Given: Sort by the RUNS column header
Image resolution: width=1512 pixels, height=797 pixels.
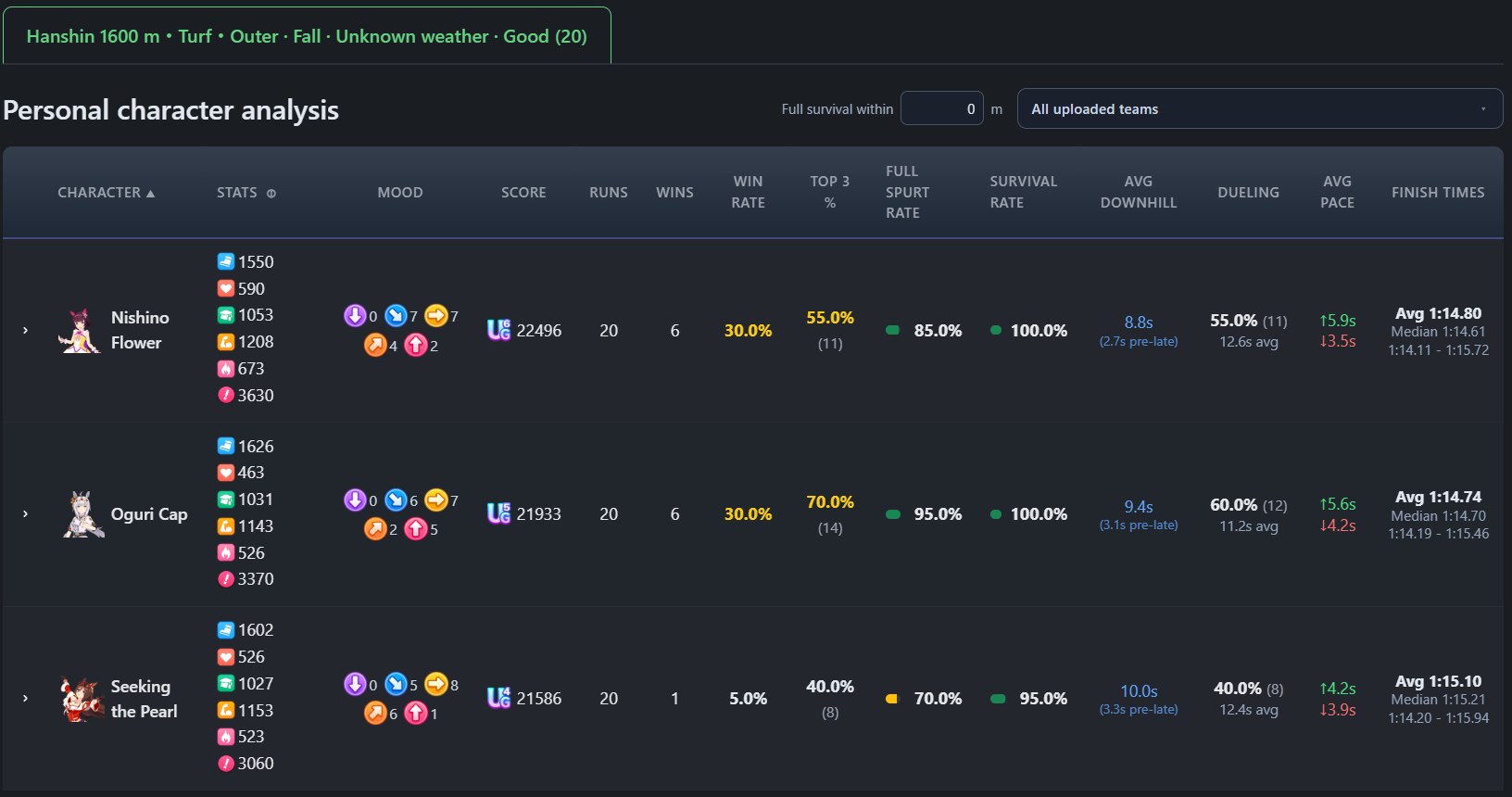Looking at the screenshot, I should (609, 193).
